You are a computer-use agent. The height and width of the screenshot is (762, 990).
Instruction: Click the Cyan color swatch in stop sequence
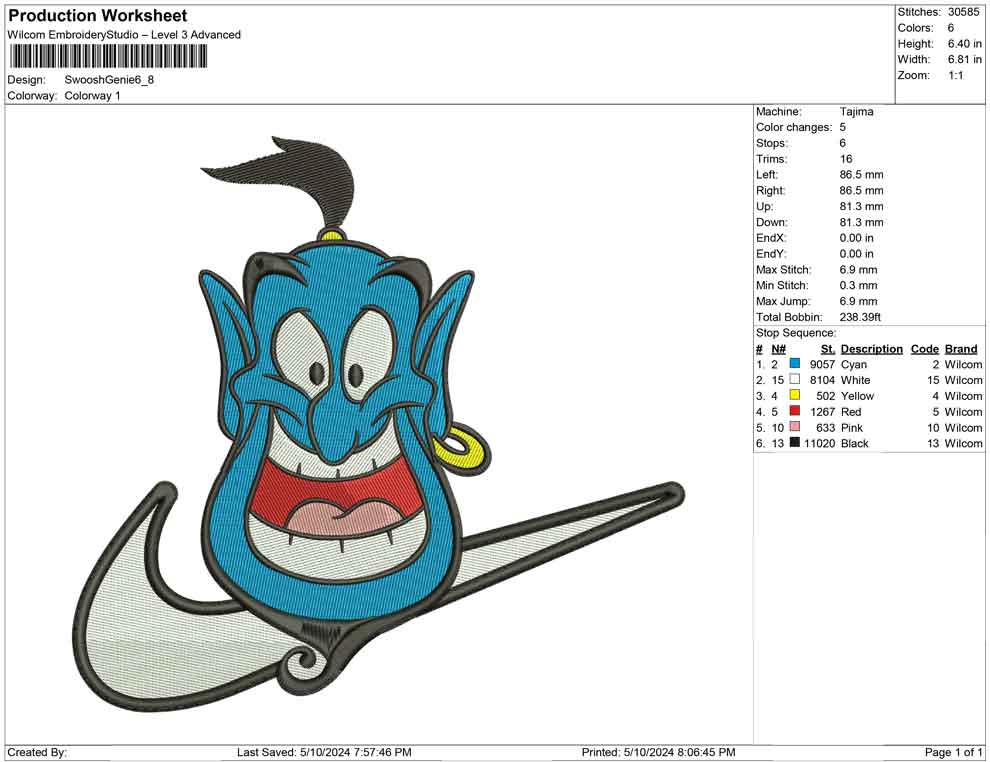pyautogui.click(x=795, y=364)
